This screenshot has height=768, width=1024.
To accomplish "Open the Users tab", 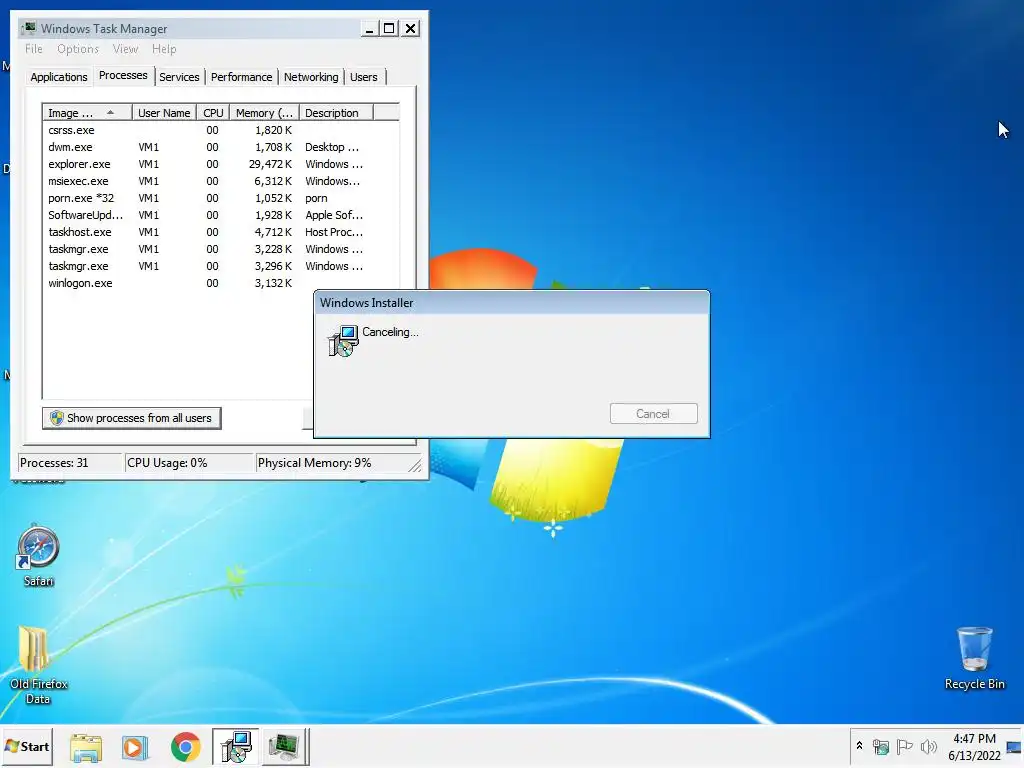I will point(364,77).
